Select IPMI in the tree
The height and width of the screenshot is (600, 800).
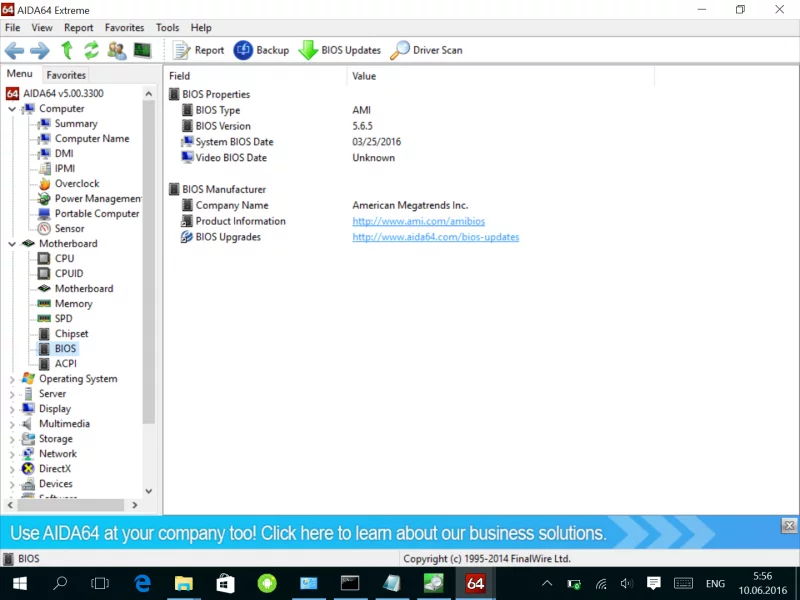click(x=65, y=168)
